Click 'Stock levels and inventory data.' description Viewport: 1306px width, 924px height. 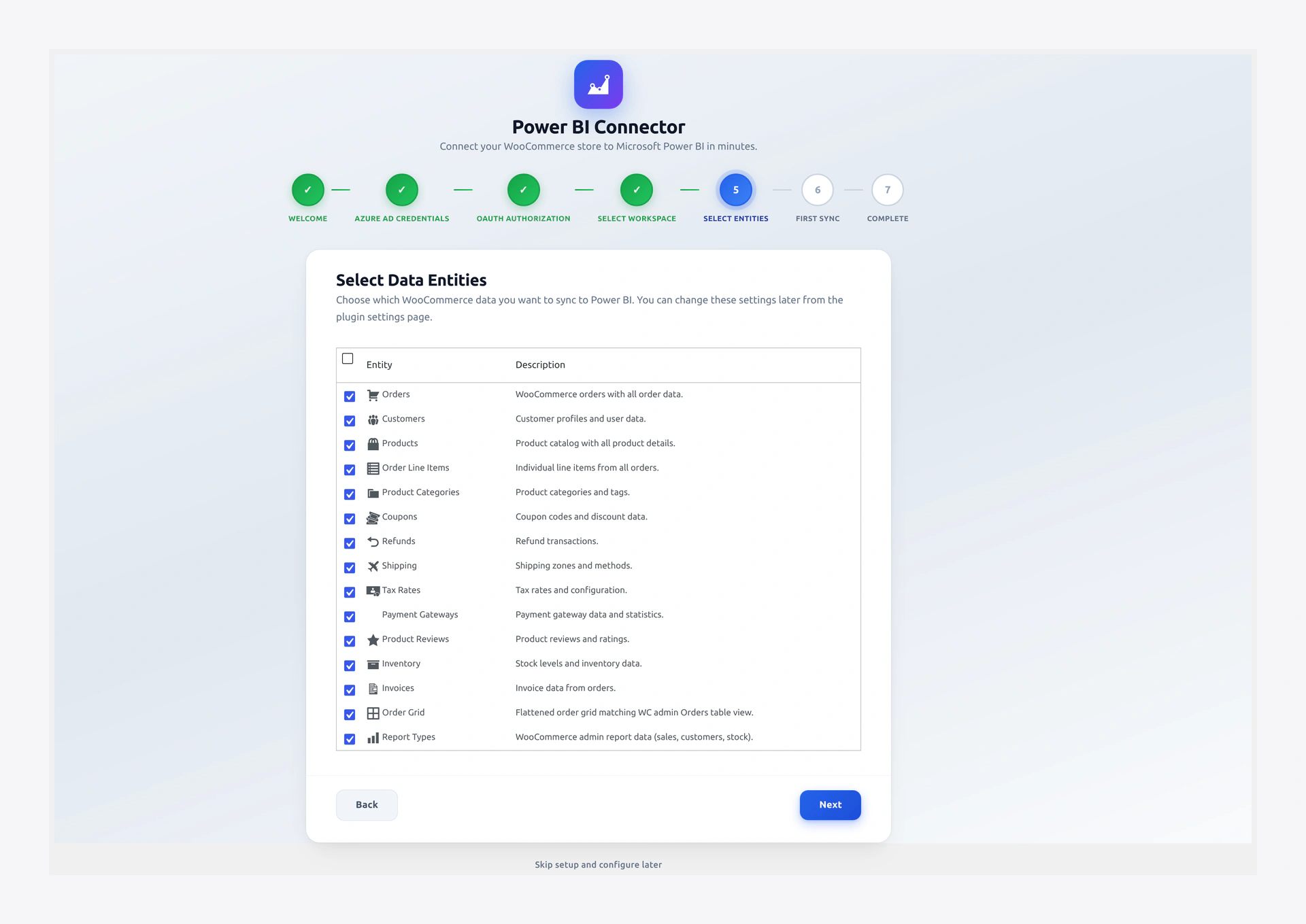click(x=579, y=664)
